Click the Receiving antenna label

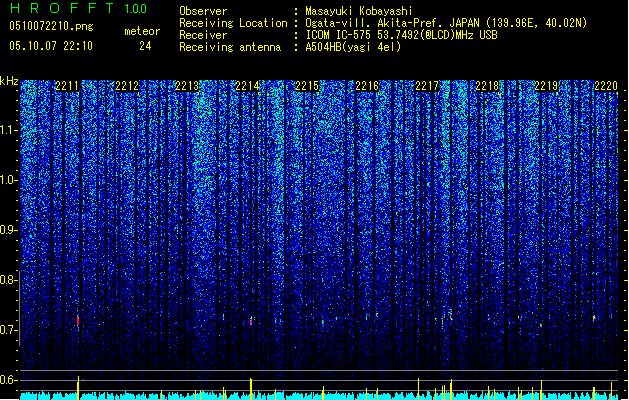(x=230, y=47)
